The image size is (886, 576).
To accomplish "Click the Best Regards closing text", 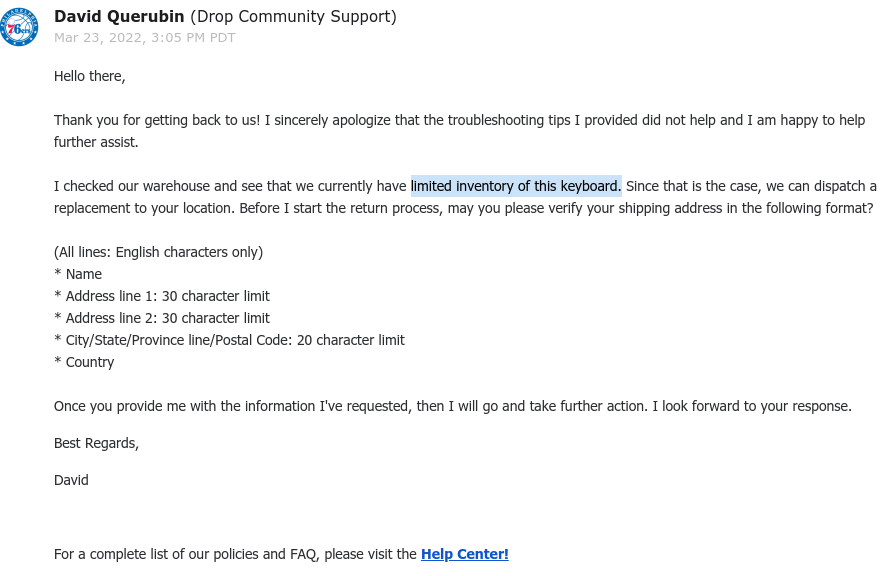I will (96, 443).
